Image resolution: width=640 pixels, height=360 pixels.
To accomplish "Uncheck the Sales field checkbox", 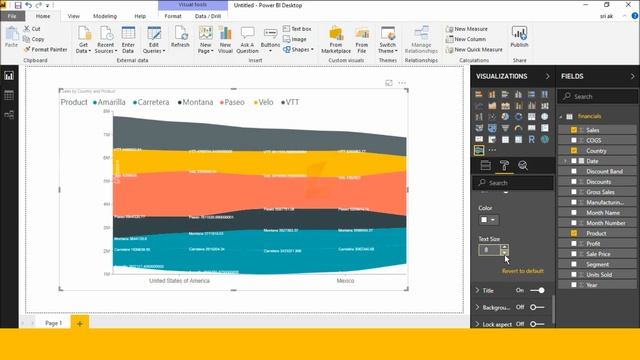I will (x=574, y=130).
